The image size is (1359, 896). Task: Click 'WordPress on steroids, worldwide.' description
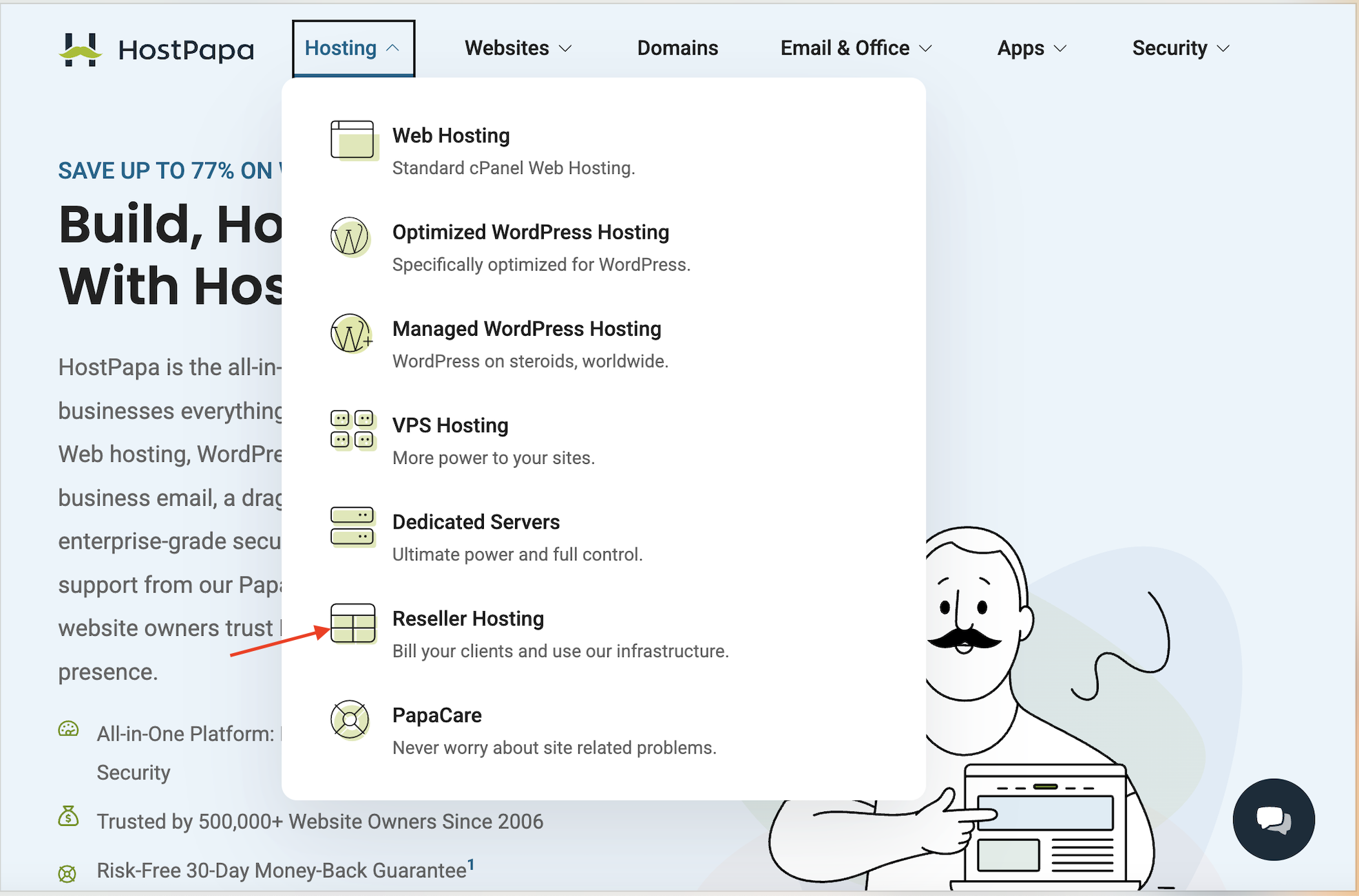(x=530, y=361)
